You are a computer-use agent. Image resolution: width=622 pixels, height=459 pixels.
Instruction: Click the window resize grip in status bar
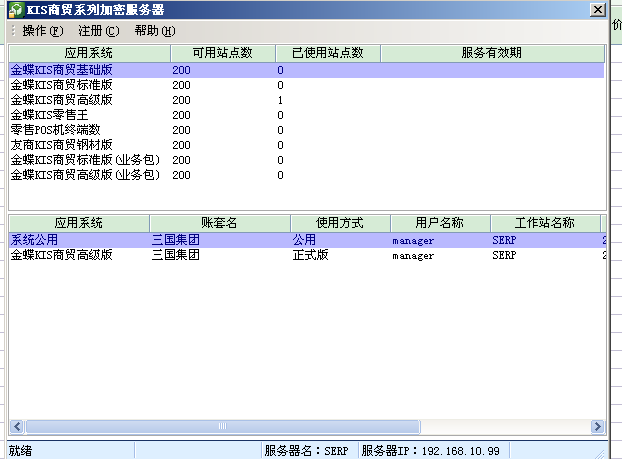tap(600, 453)
